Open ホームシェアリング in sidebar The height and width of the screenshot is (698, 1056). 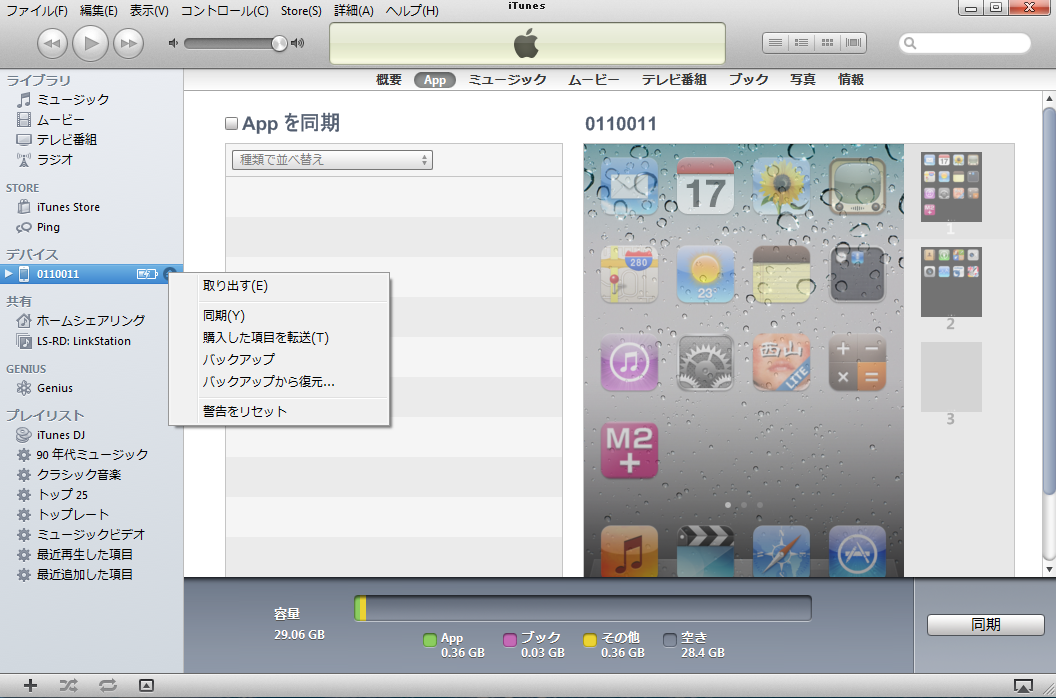click(x=80, y=321)
